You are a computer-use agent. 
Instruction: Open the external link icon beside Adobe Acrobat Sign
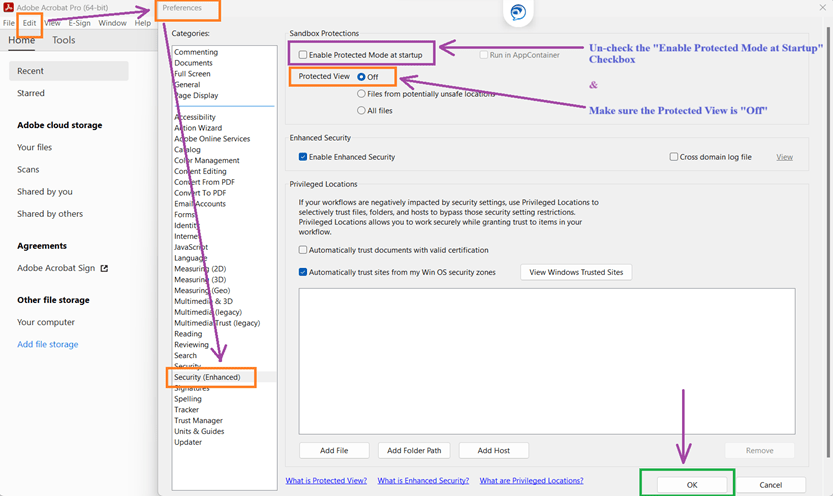[x=104, y=268]
